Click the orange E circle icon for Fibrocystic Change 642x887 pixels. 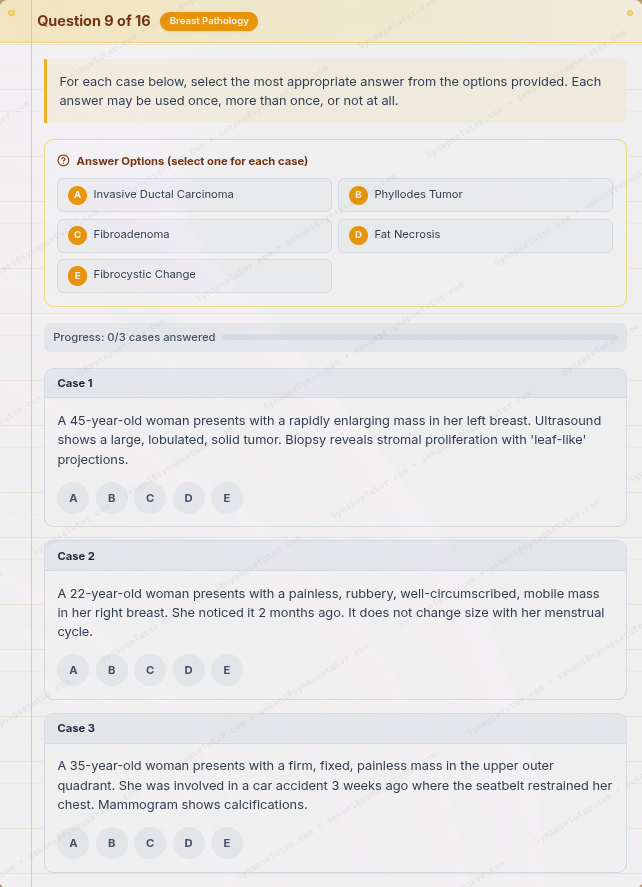pos(77,275)
